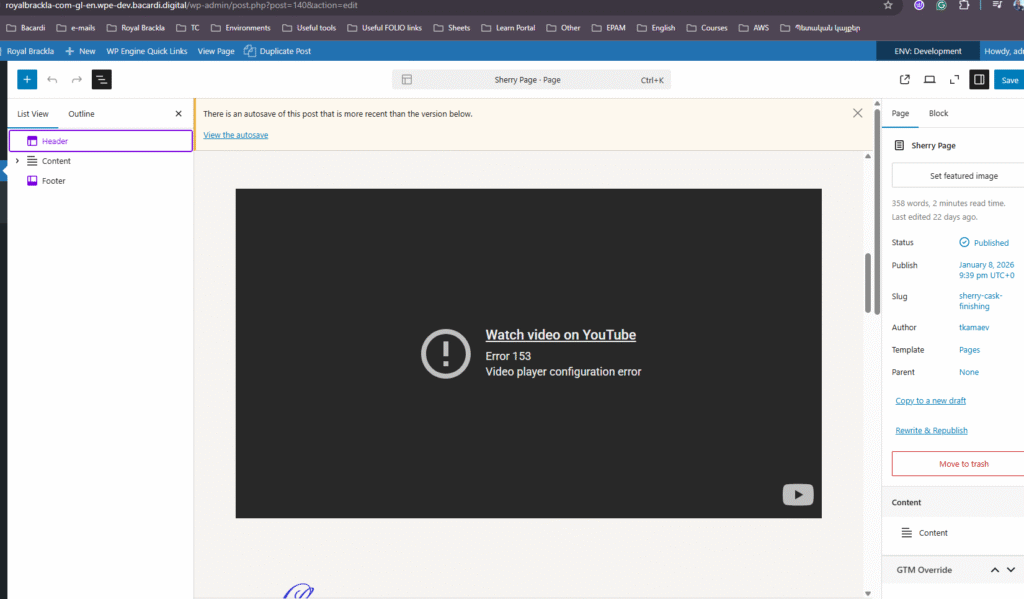
Task: Open page preview in new tab
Action: click(x=905, y=80)
